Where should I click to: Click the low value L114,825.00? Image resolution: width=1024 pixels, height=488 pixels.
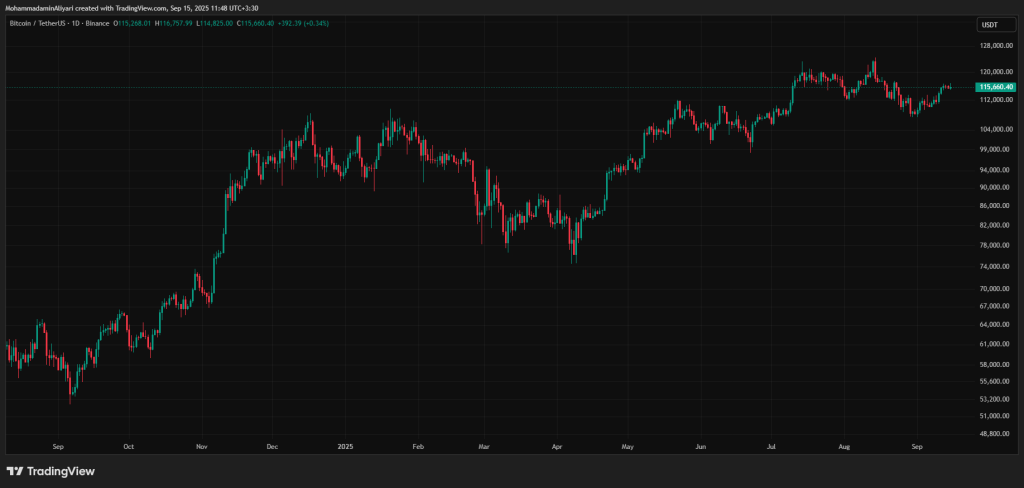click(x=215, y=24)
